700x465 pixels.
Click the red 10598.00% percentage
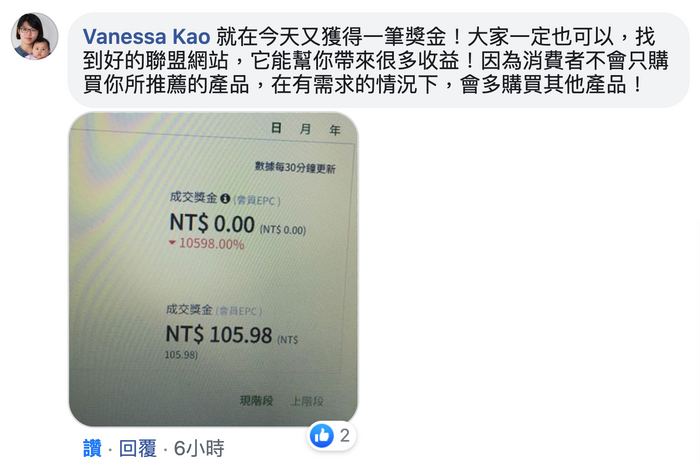211,244
